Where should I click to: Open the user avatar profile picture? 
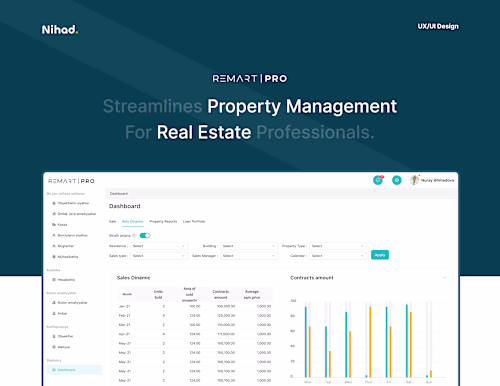(x=414, y=180)
